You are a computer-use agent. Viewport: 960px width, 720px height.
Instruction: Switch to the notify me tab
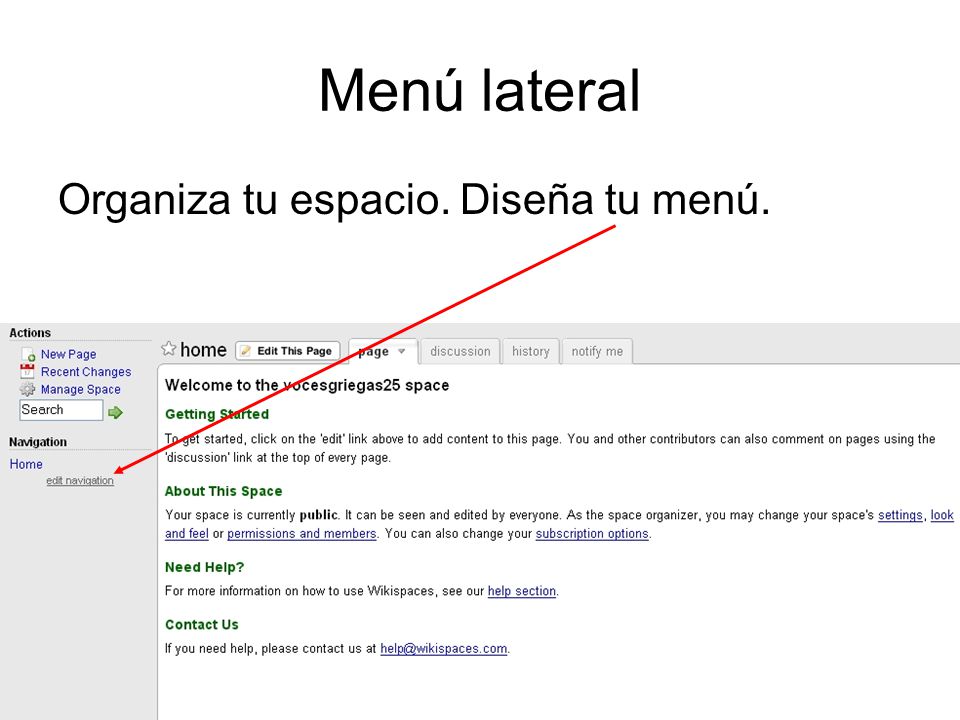pyautogui.click(x=597, y=351)
